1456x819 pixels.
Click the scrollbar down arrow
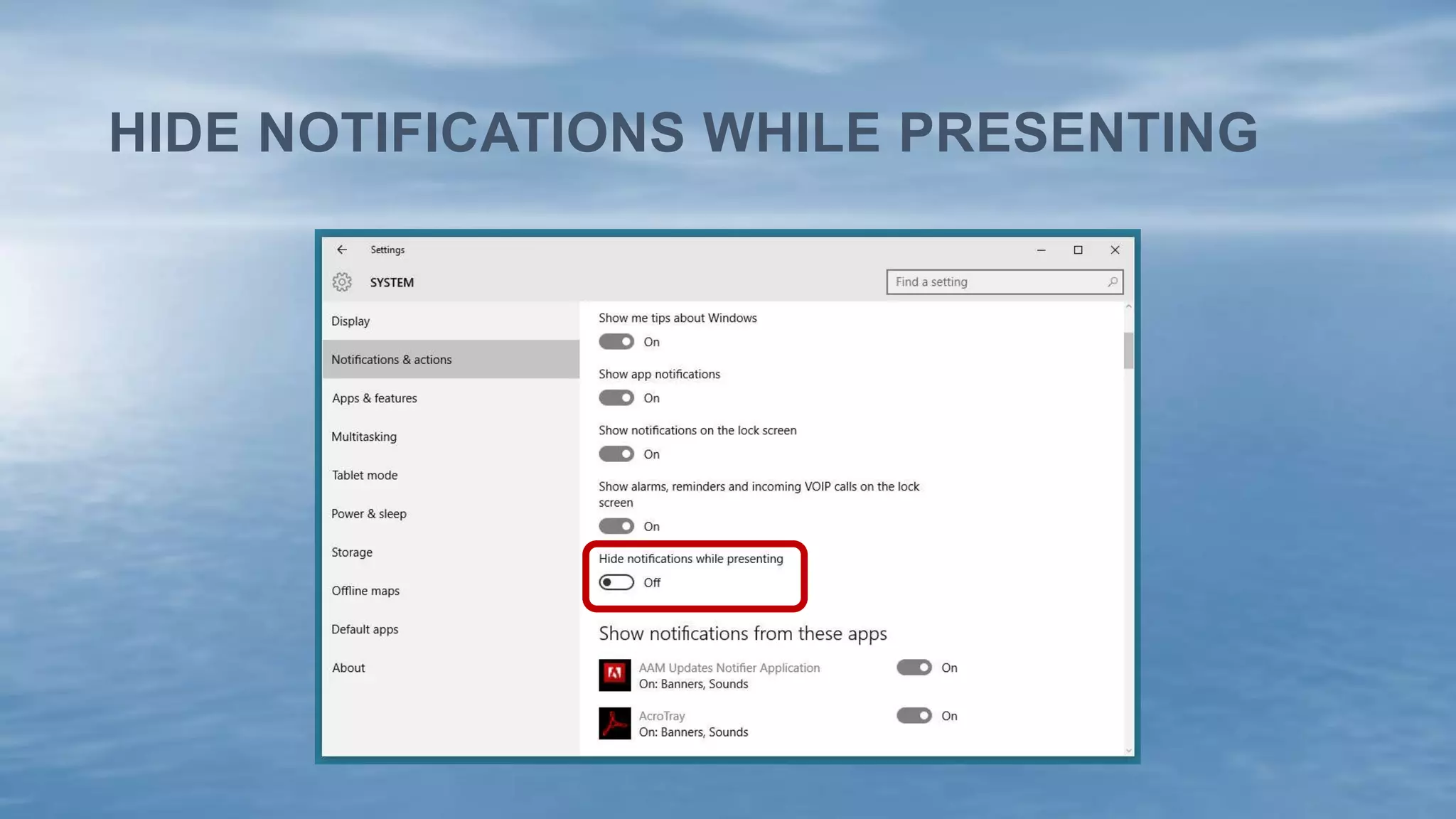(x=1128, y=751)
